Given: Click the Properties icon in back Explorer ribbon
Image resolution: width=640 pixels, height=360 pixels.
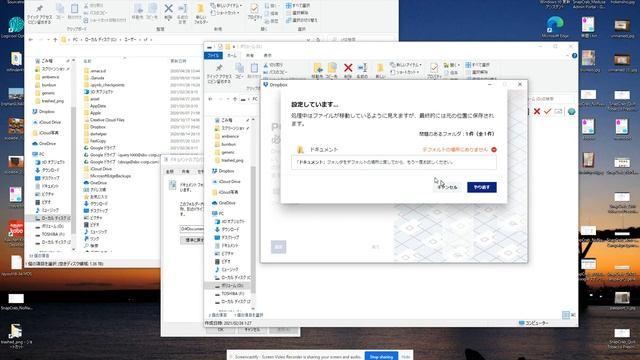Looking at the screenshot, I should tap(254, 9).
